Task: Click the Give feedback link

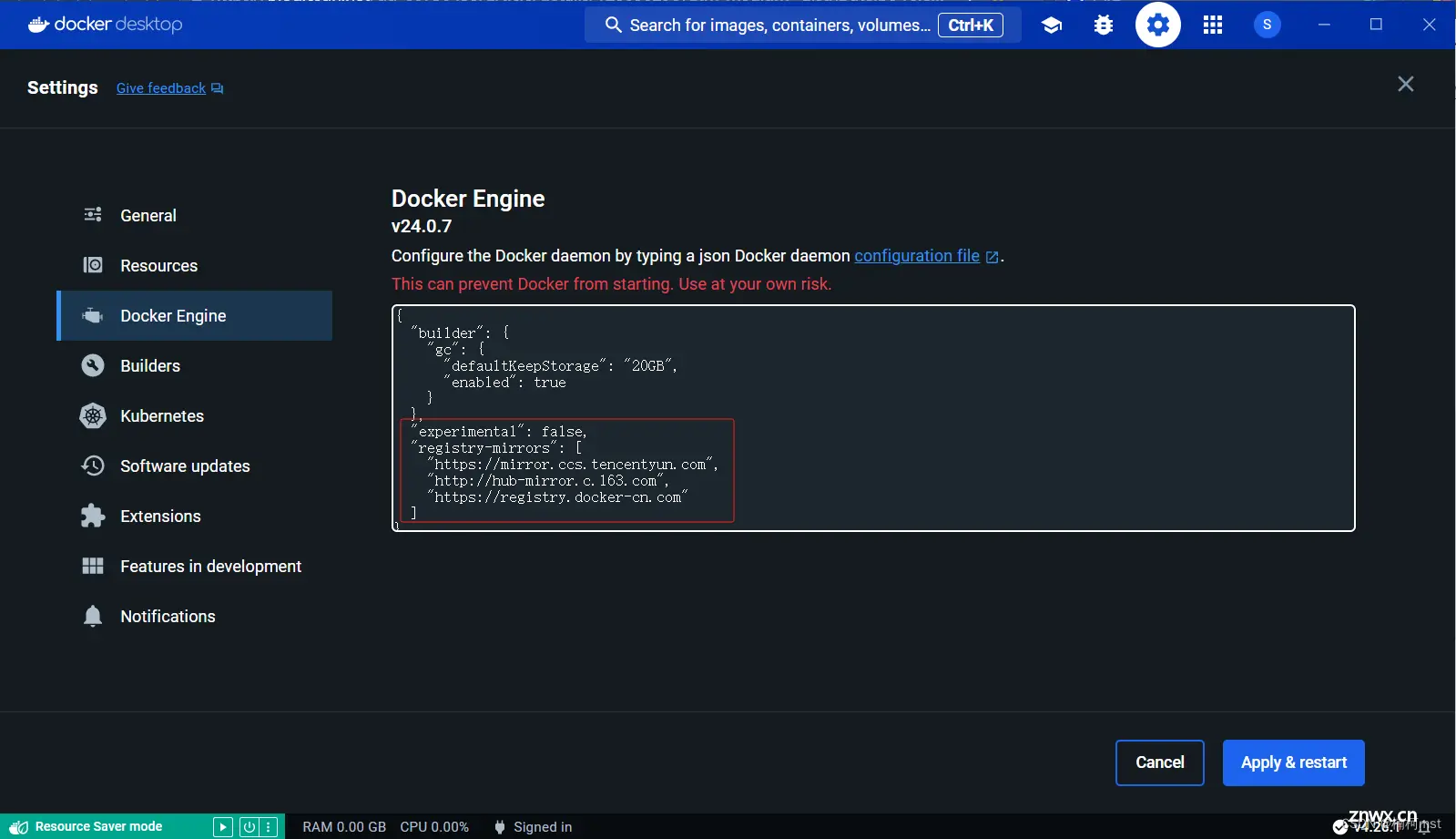Action: pos(161,88)
